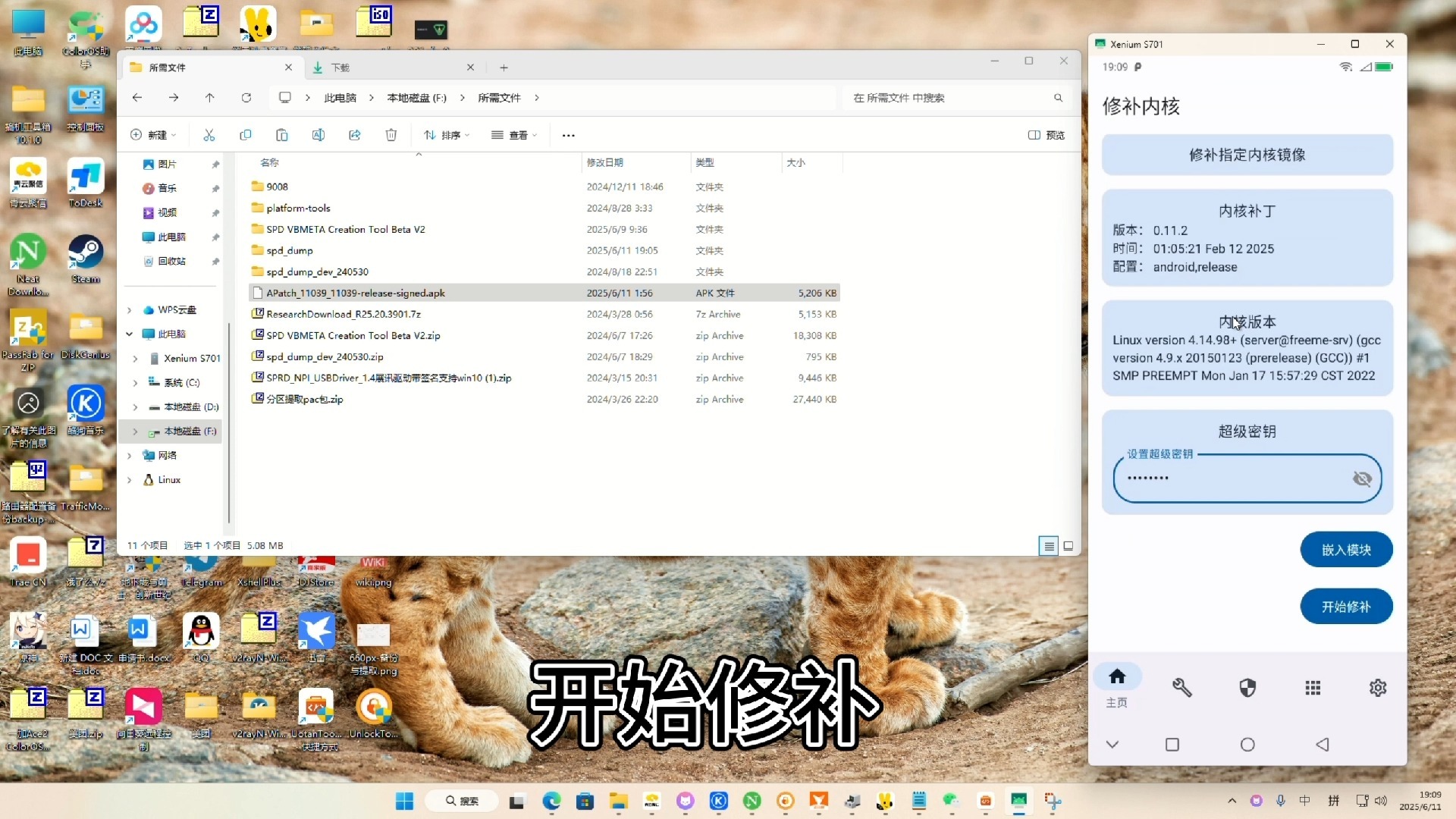Toggle superkey password visibility with the eye icon
The height and width of the screenshot is (819, 1456).
pyautogui.click(x=1362, y=479)
